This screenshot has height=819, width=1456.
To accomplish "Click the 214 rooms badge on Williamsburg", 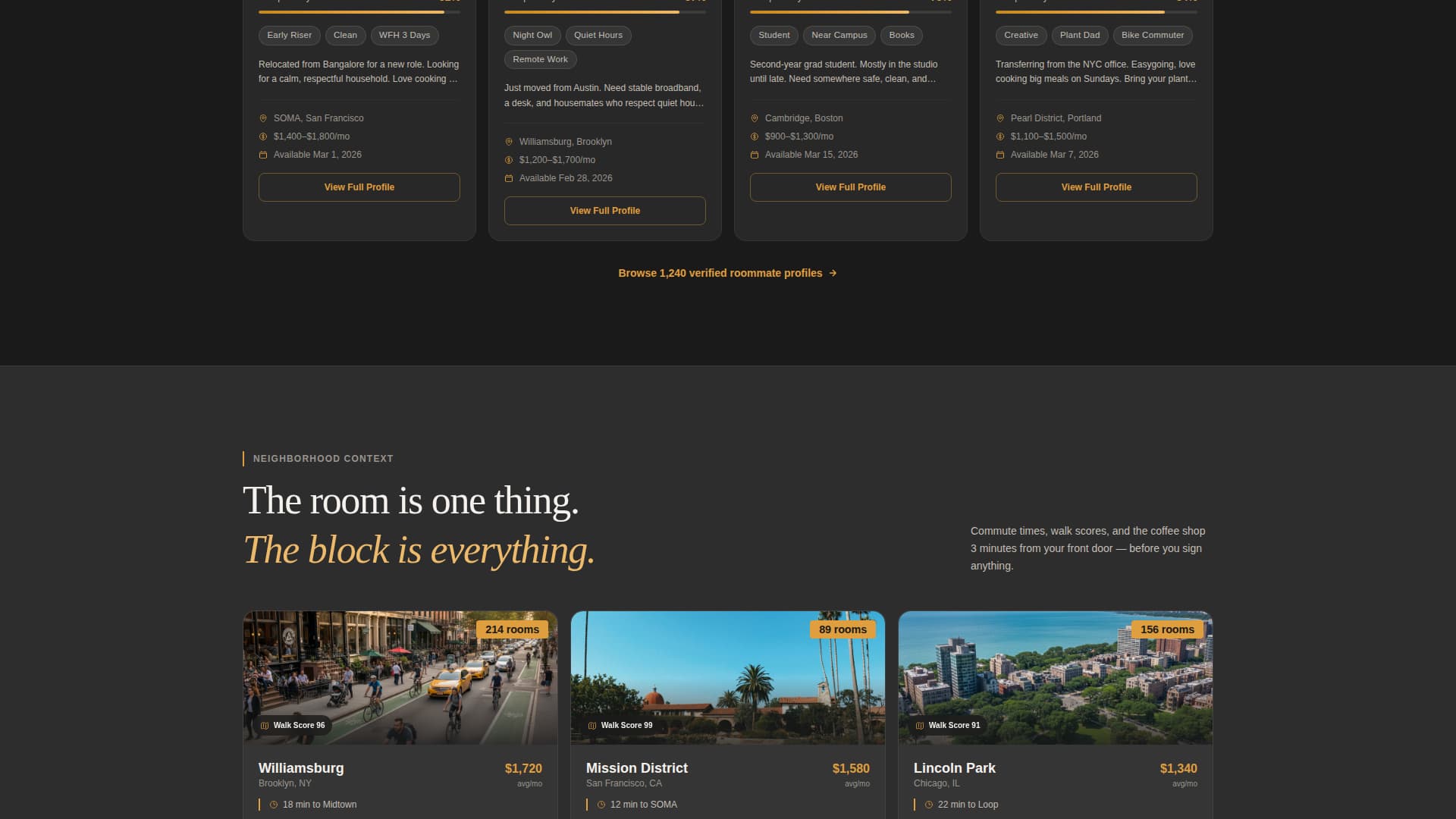I will tap(512, 629).
